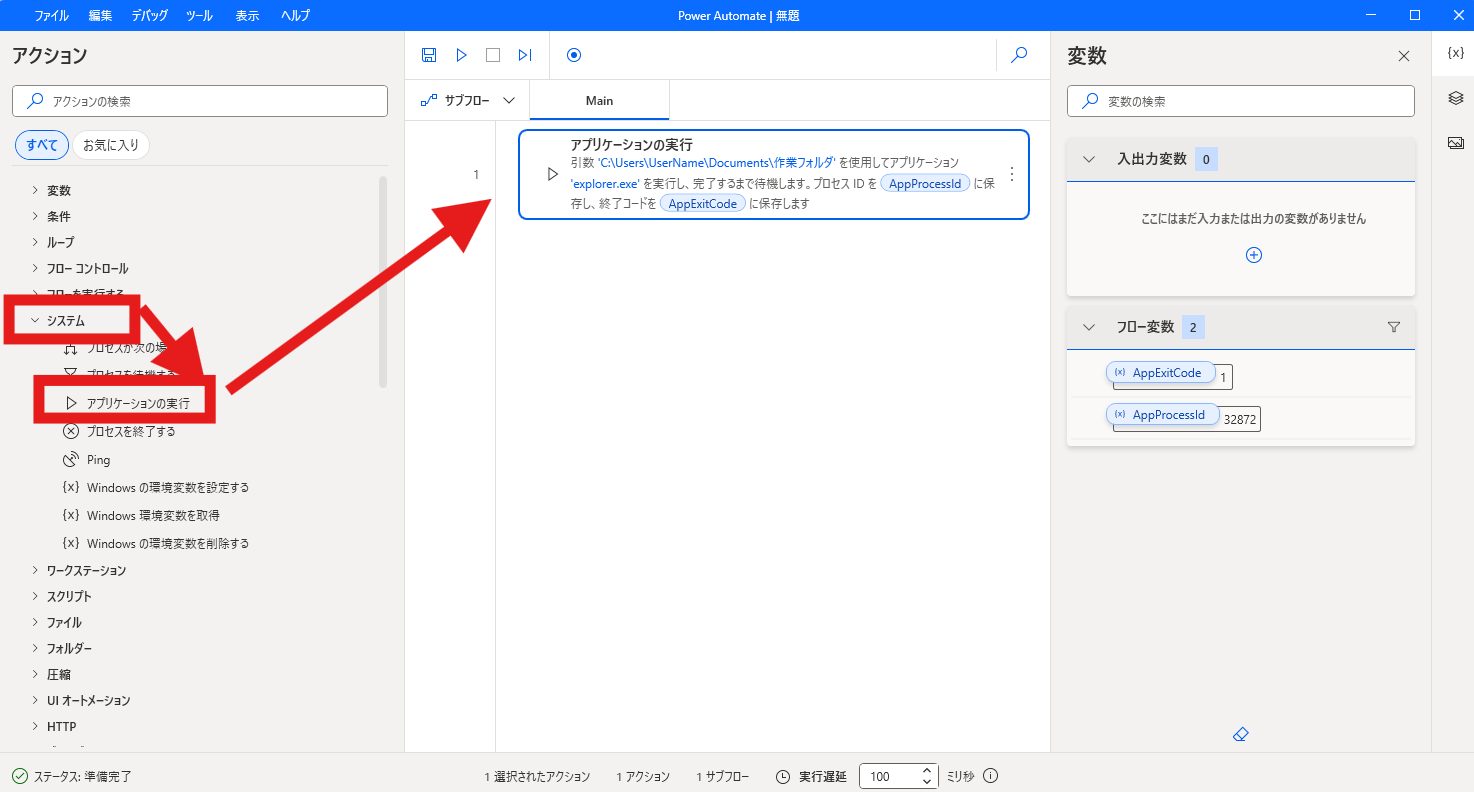1474x792 pixels.
Task: Click the 1 サブフロー status entry
Action: click(723, 777)
